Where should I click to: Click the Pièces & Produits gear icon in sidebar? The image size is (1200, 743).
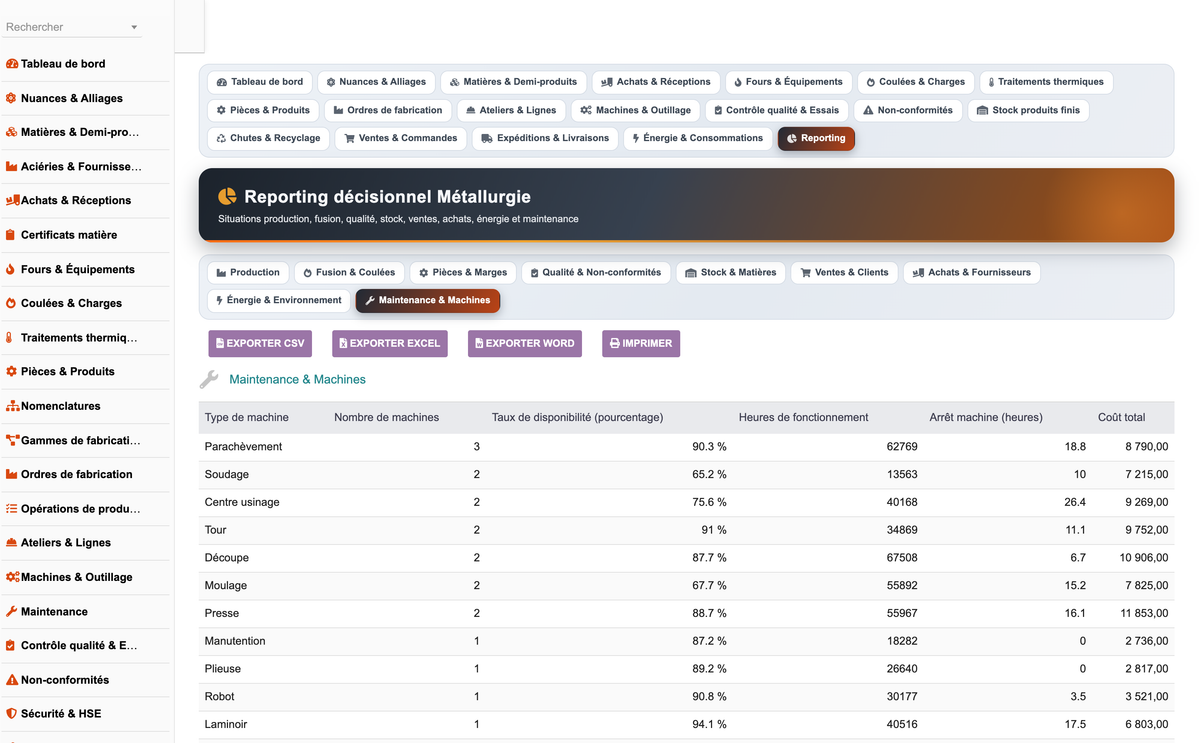coord(12,372)
